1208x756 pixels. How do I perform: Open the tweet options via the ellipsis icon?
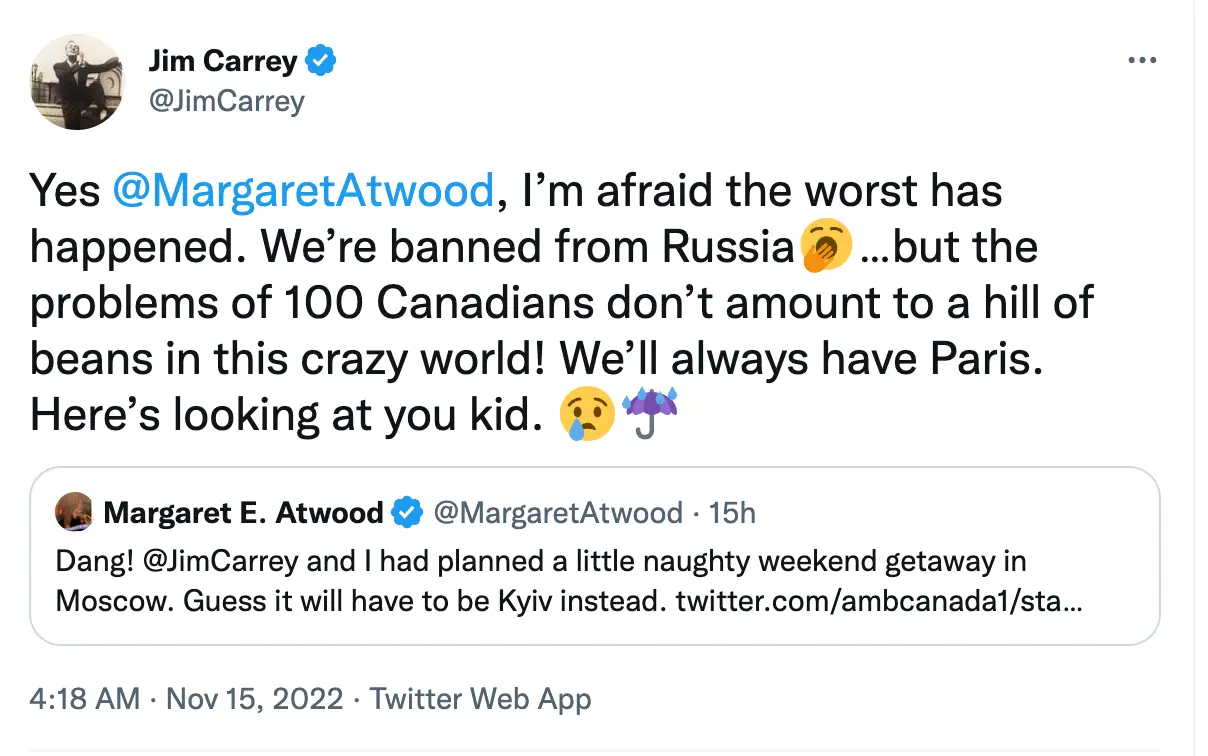click(1141, 60)
